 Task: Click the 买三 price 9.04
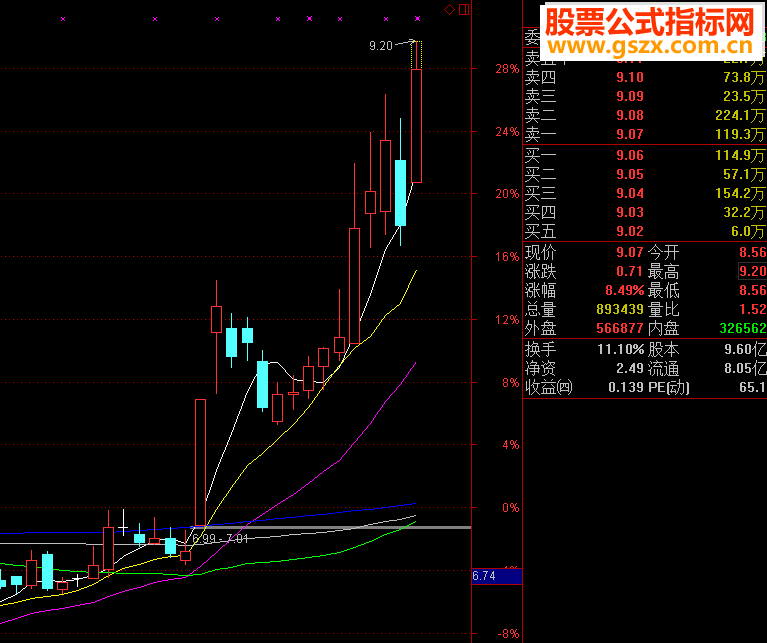click(630, 194)
